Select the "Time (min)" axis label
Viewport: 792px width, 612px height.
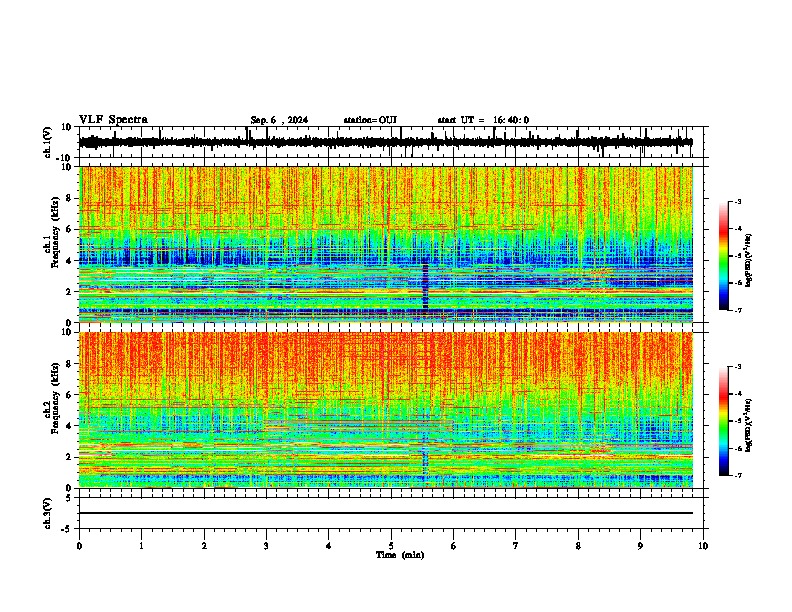coord(400,555)
